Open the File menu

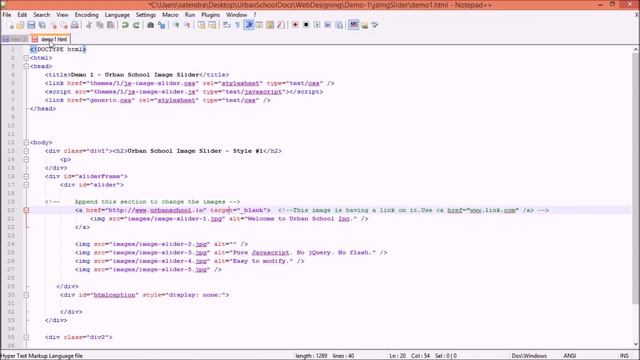tap(7, 15)
